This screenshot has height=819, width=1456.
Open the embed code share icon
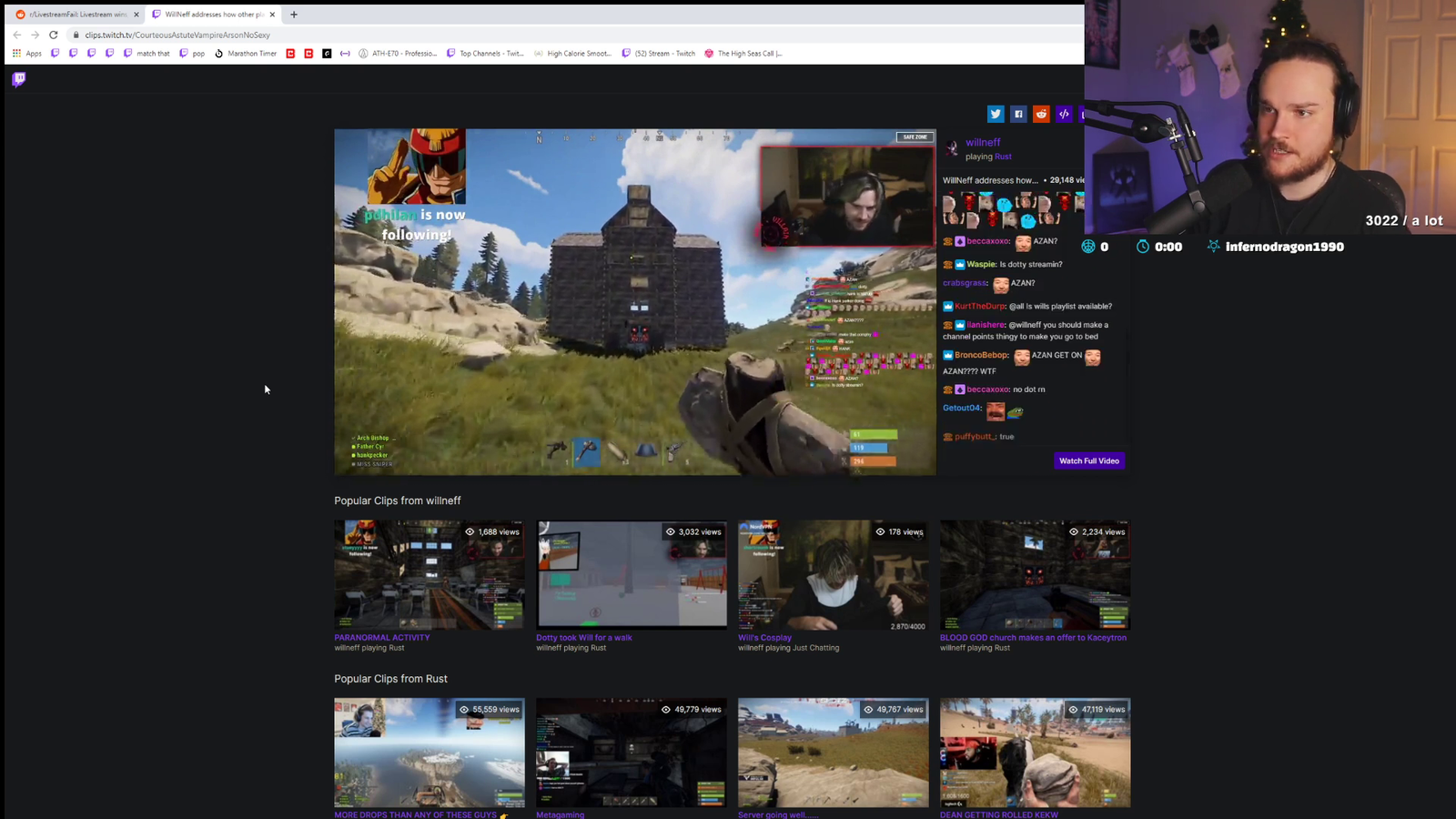pos(1064,114)
